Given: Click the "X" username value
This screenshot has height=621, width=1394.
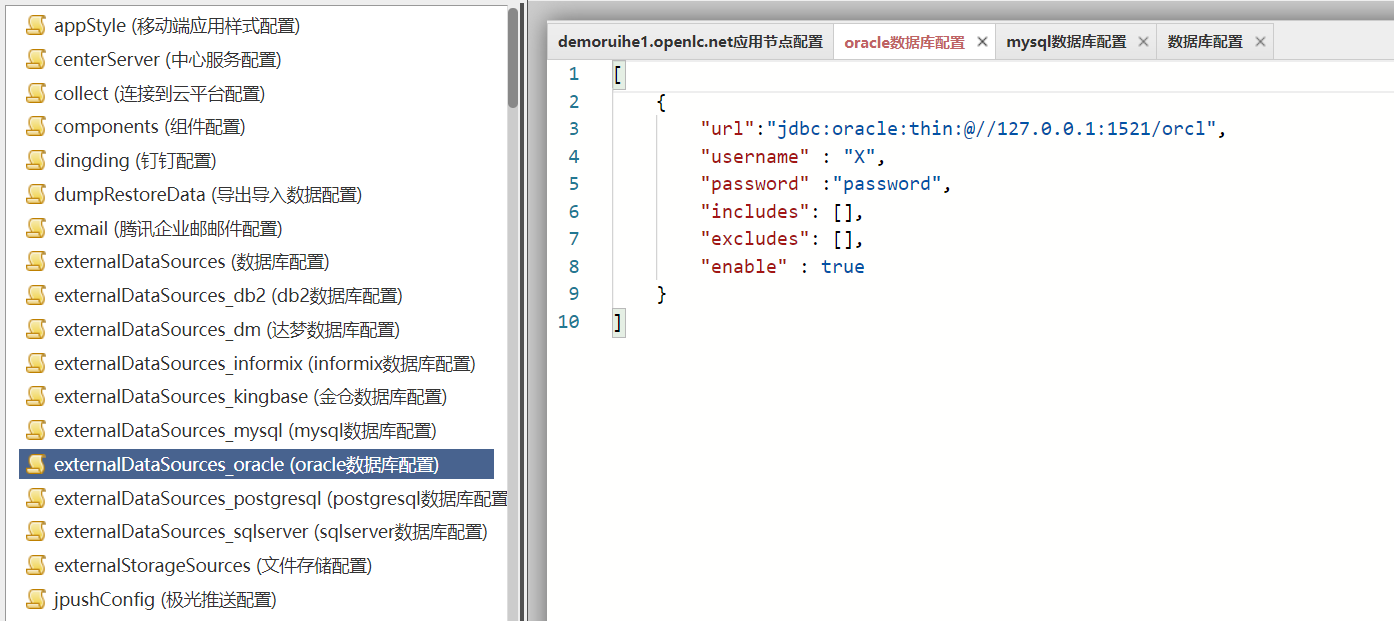Looking at the screenshot, I should (859, 157).
